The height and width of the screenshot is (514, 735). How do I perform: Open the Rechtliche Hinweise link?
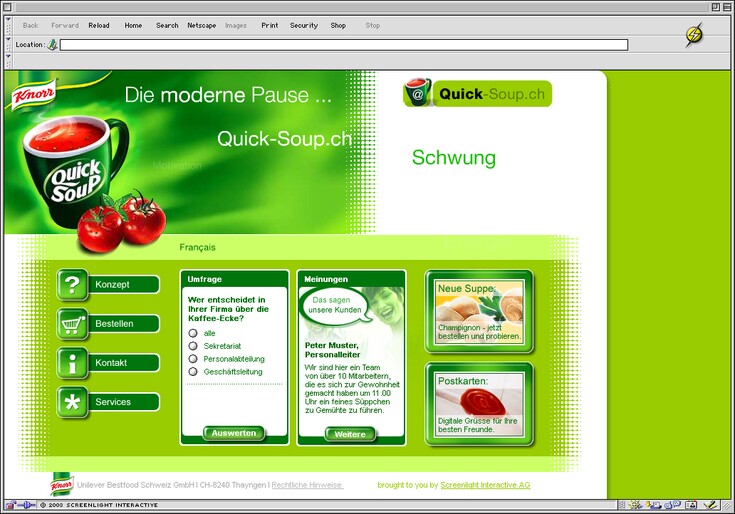pos(308,485)
